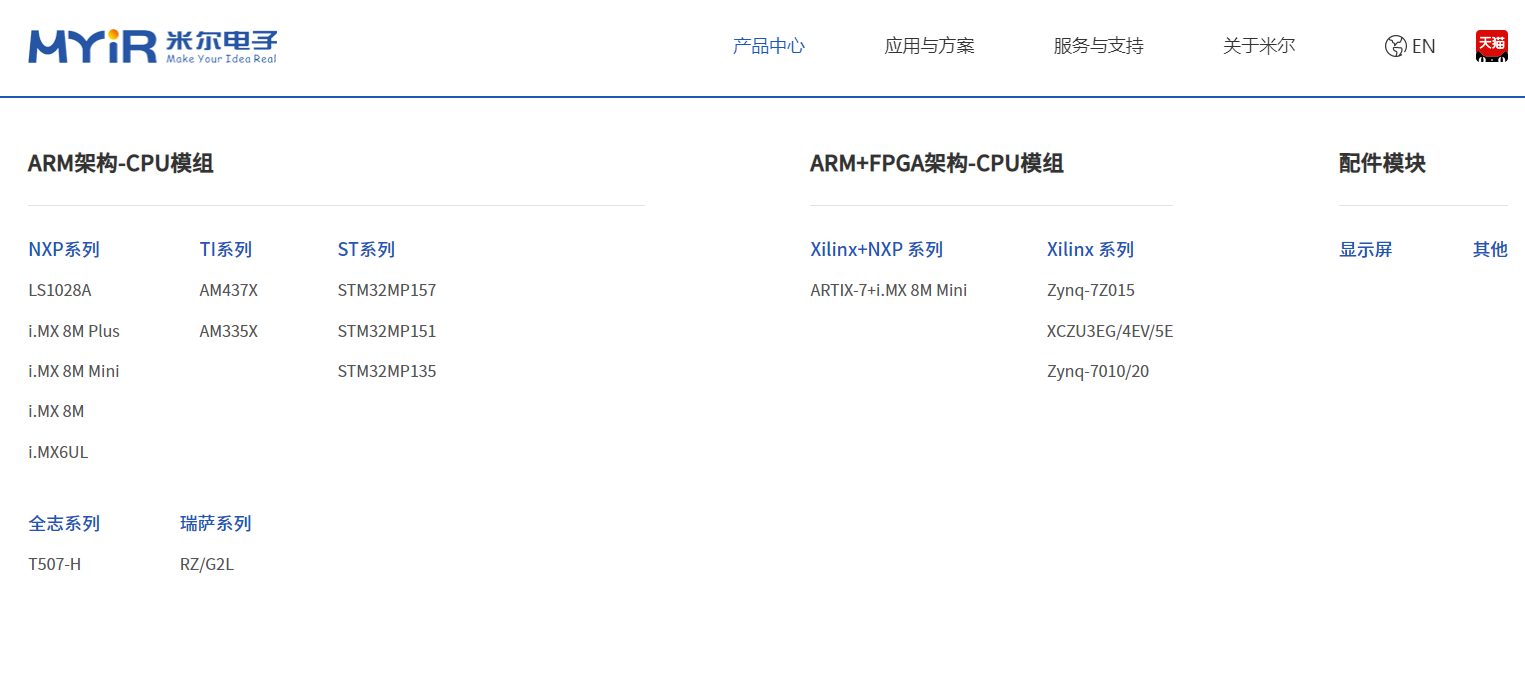Click the MYiR company logo
This screenshot has width=1525, height=687.
(152, 46)
